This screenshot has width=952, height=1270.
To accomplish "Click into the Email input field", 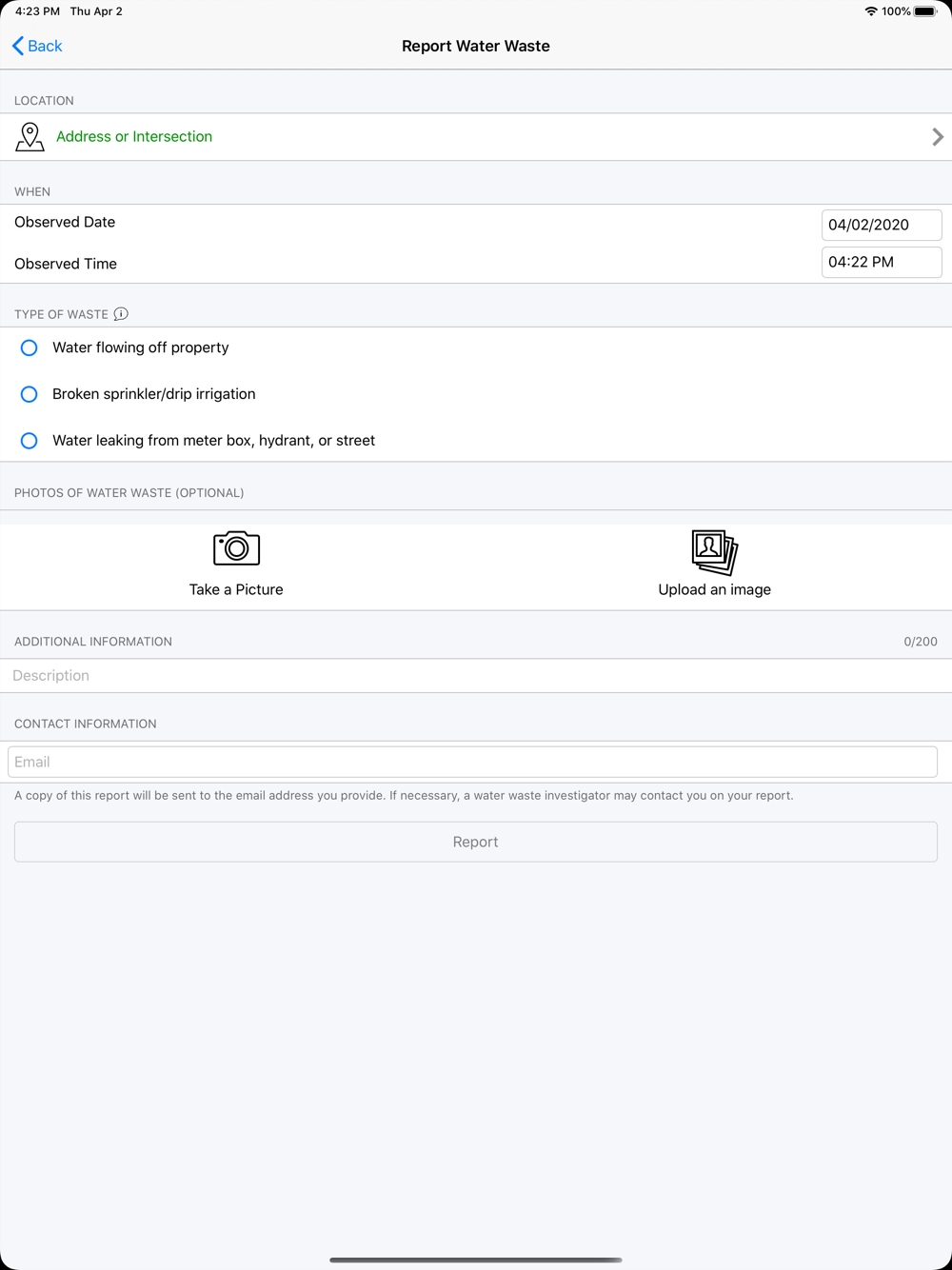I will pyautogui.click(x=472, y=762).
